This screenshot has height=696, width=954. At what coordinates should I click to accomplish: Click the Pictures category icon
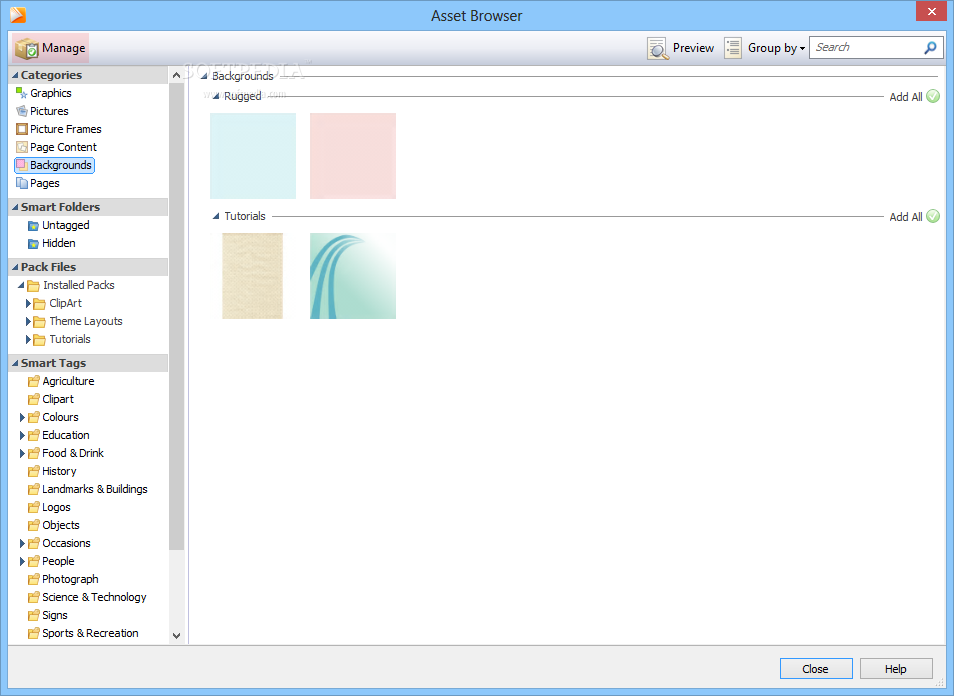22,111
